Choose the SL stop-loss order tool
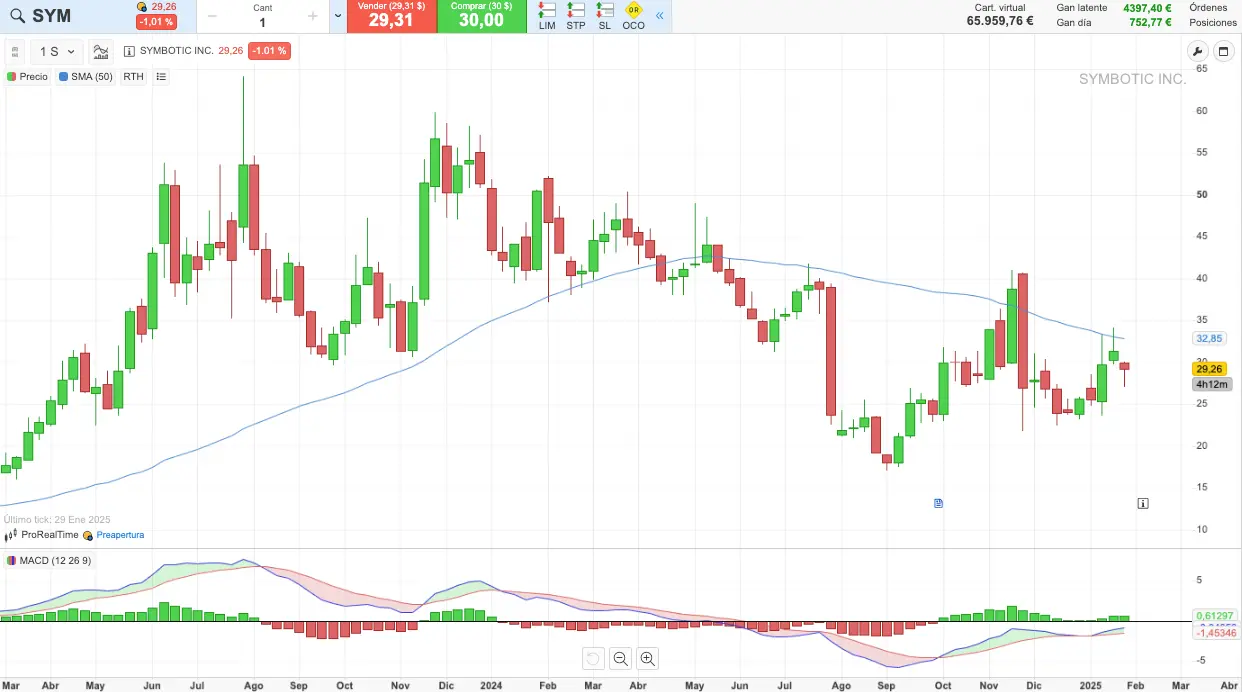The height and width of the screenshot is (692, 1242). (604, 16)
